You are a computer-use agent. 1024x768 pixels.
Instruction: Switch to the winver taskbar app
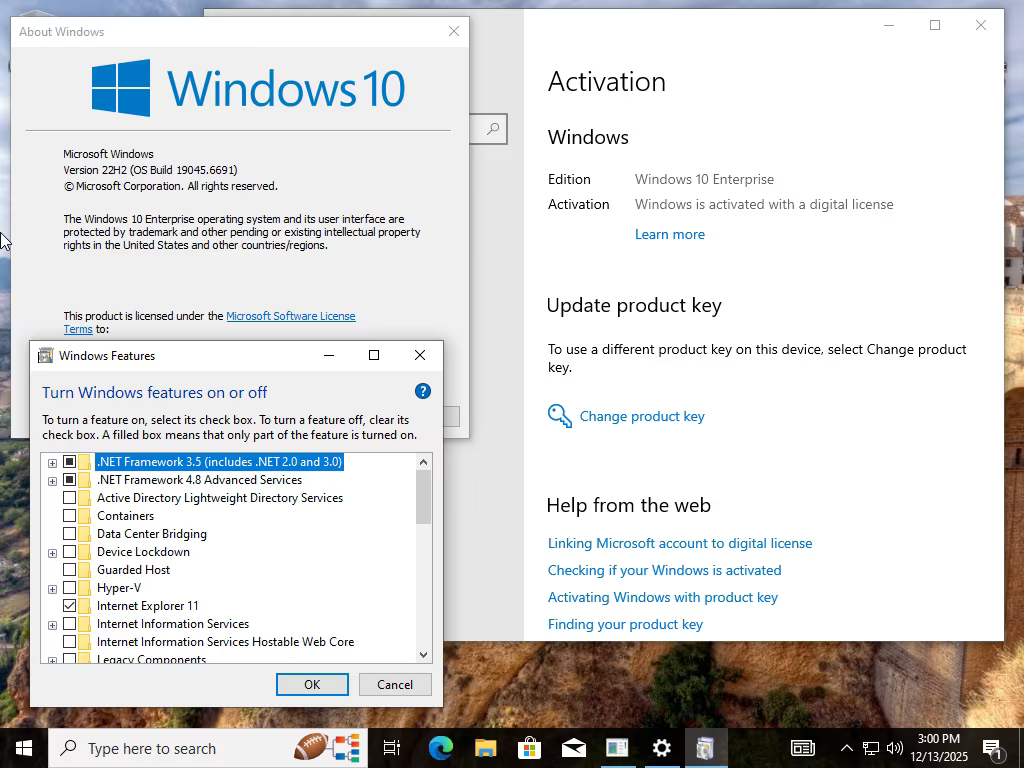point(617,748)
